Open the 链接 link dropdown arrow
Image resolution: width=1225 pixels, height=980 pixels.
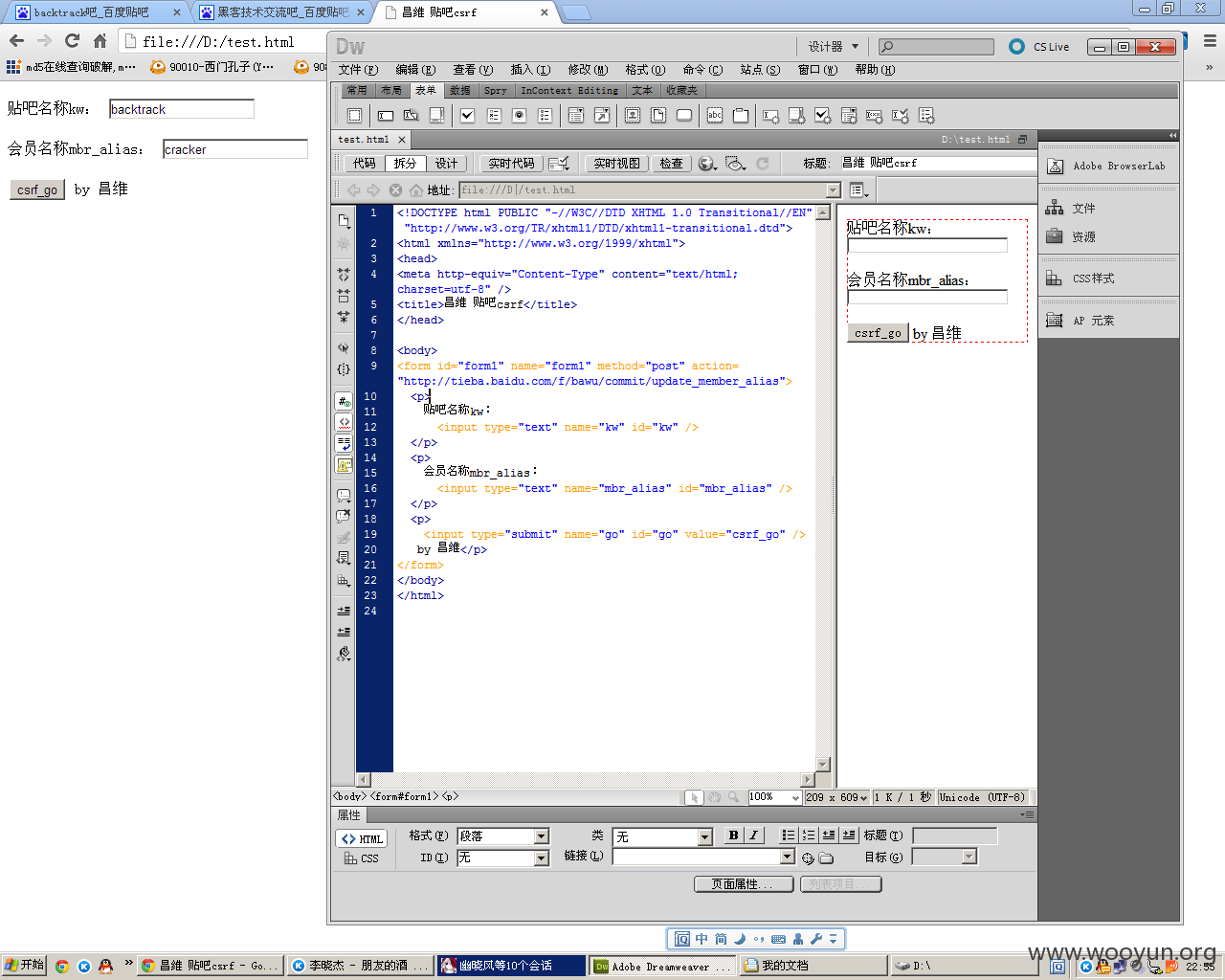pyautogui.click(x=788, y=857)
